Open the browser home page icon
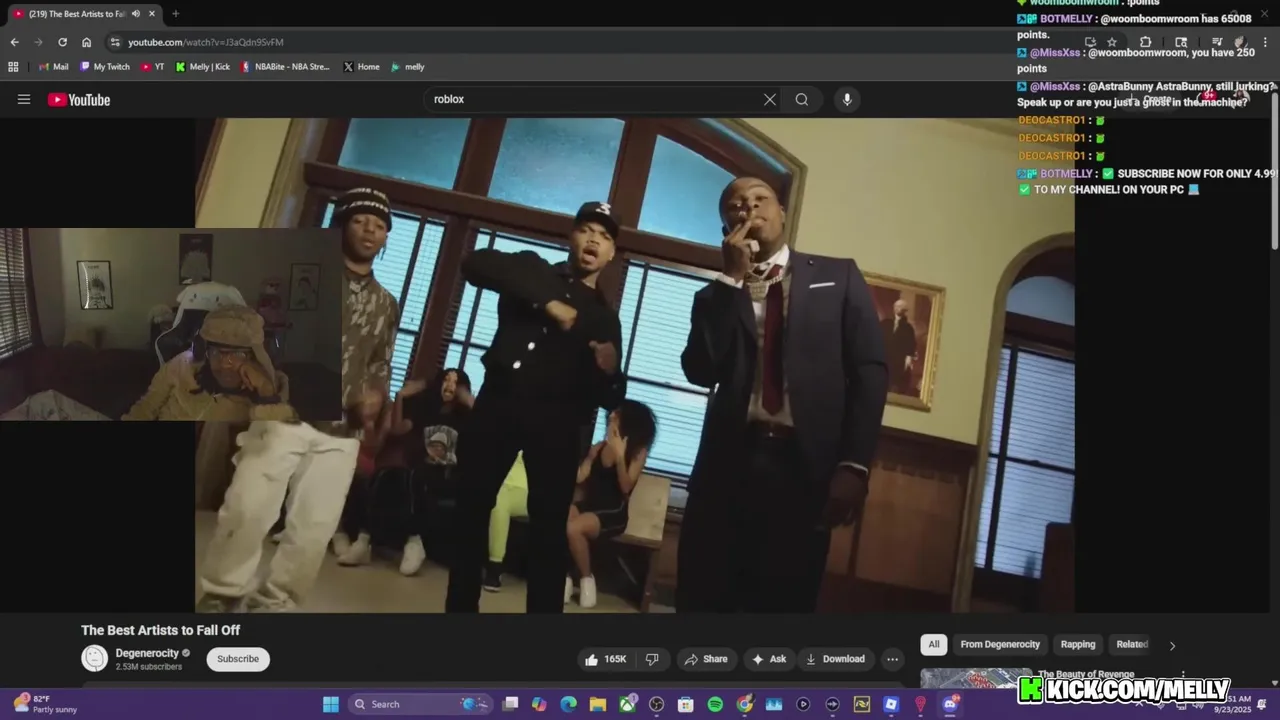This screenshot has height=720, width=1280. point(86,42)
